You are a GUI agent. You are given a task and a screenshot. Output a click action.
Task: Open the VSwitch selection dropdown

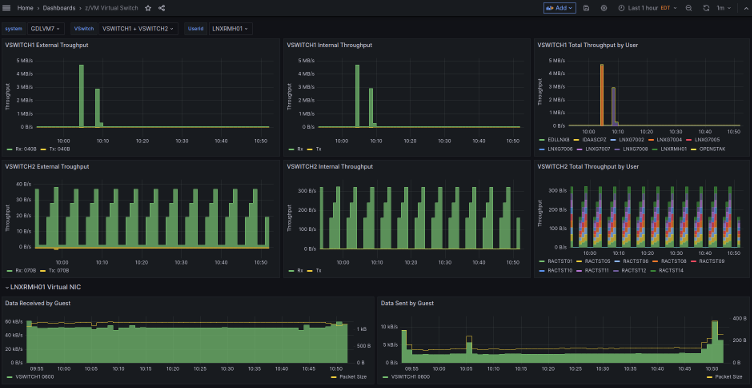tap(139, 29)
